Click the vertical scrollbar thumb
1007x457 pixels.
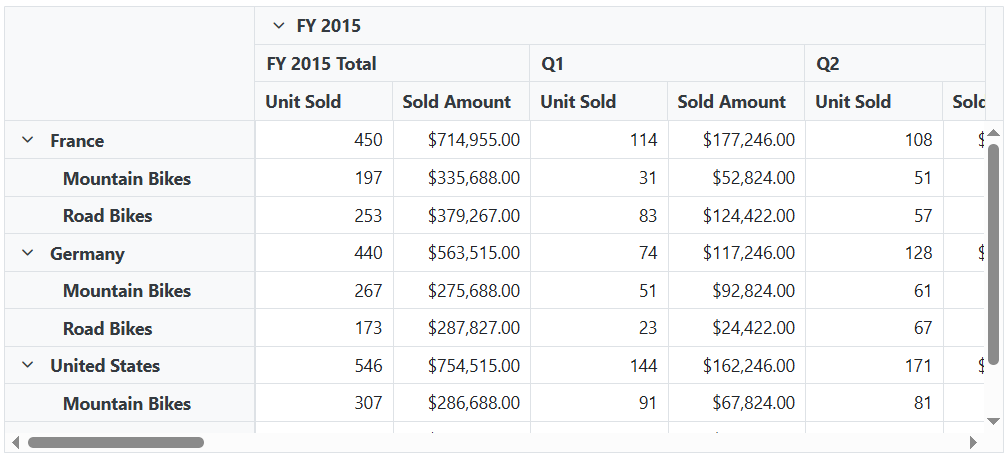click(x=993, y=255)
